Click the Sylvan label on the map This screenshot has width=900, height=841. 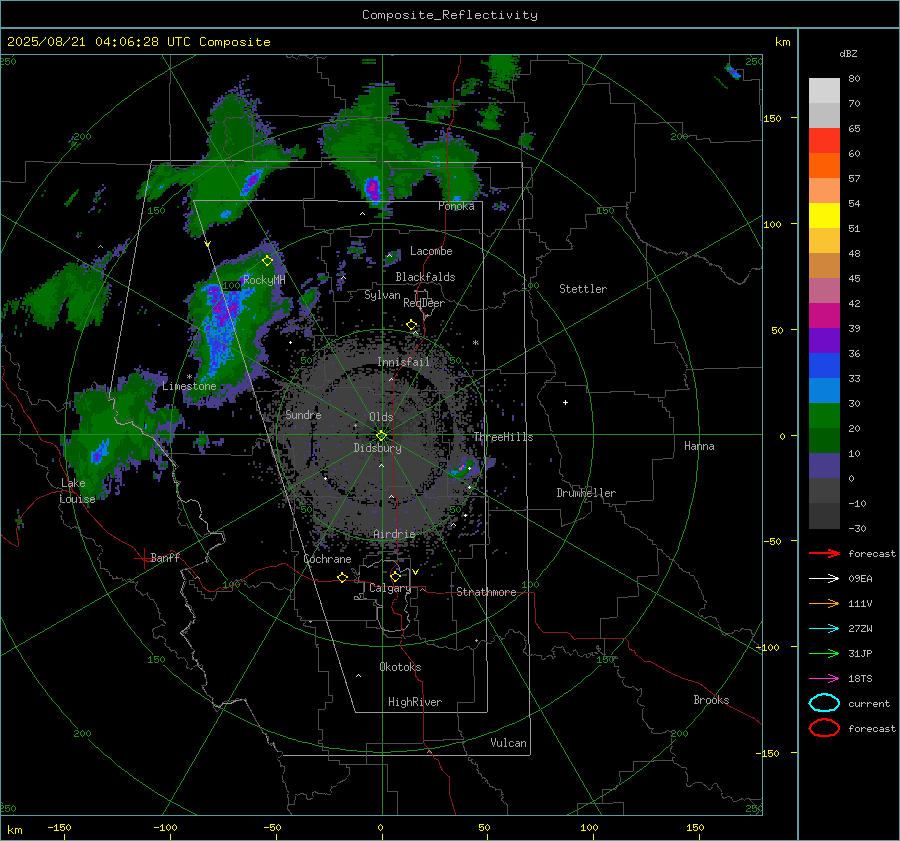(382, 295)
